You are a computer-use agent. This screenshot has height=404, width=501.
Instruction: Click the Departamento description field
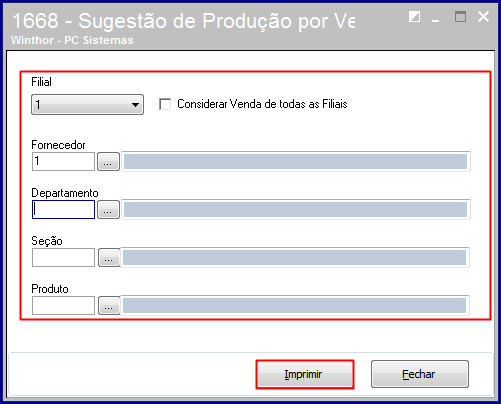296,210
